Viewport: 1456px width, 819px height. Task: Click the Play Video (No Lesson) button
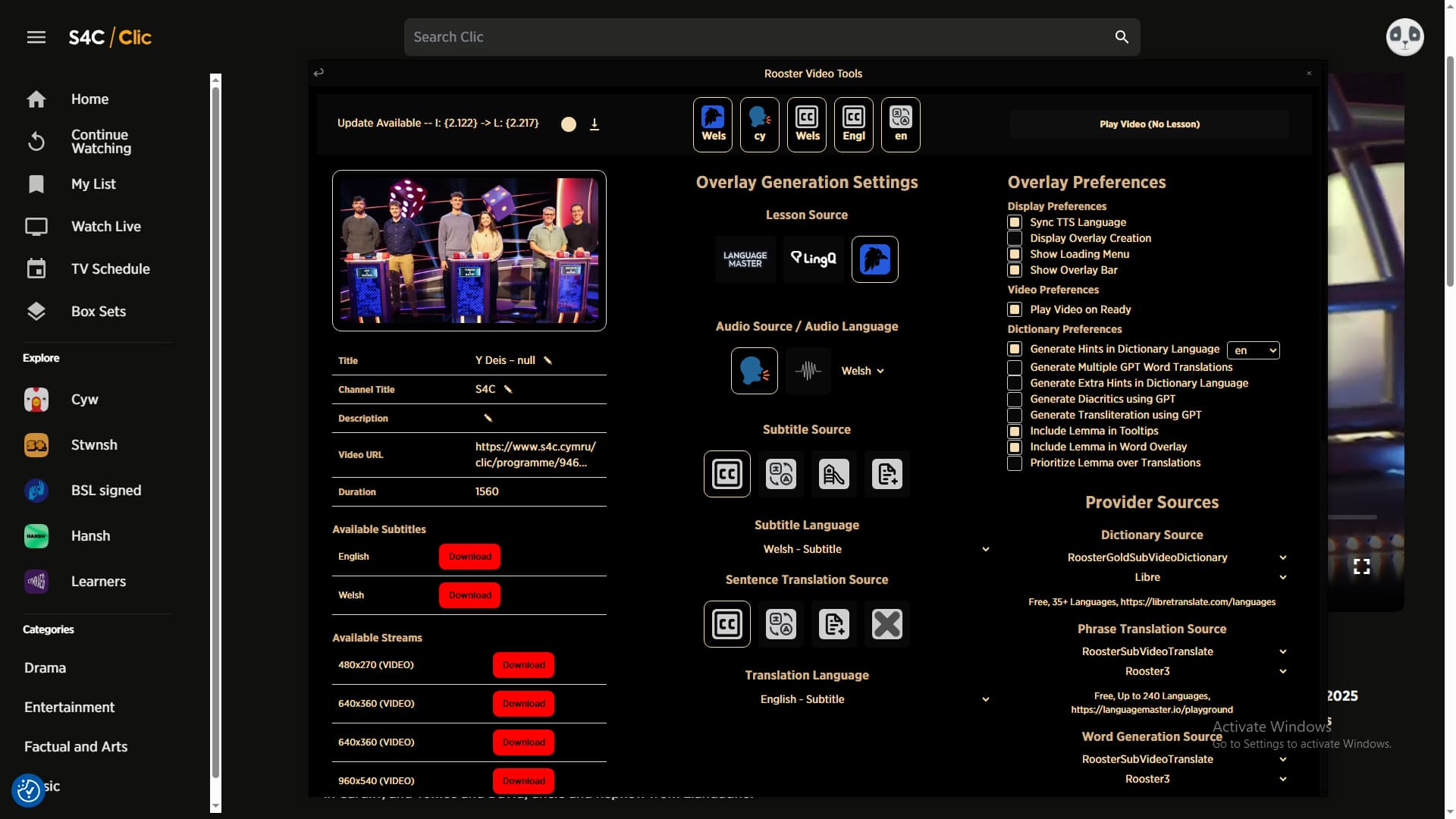pyautogui.click(x=1149, y=124)
